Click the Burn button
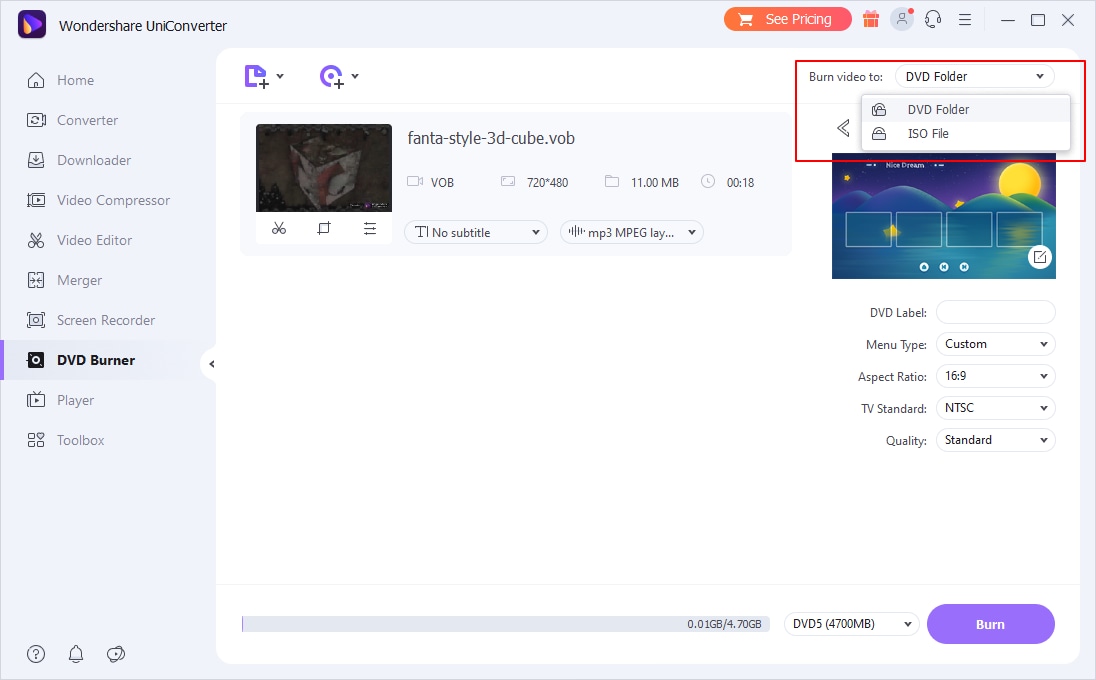1096x680 pixels. tap(990, 624)
